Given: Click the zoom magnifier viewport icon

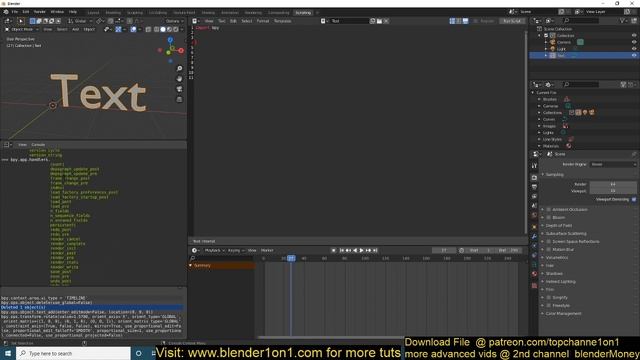Looking at the screenshot, I should pyautogui.click(x=179, y=69).
